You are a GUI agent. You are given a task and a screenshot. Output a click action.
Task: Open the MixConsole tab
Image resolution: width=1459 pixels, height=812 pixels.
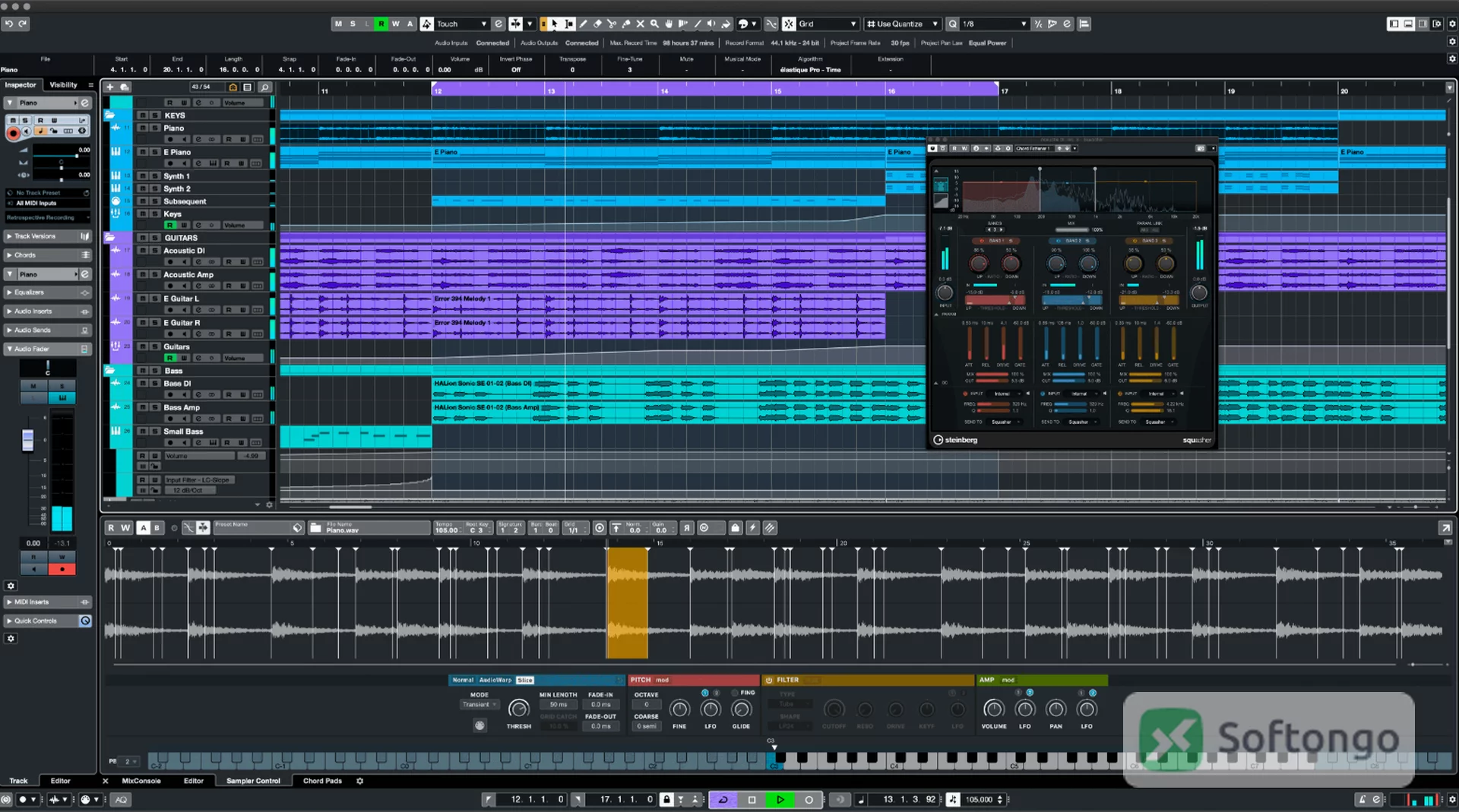click(x=141, y=781)
